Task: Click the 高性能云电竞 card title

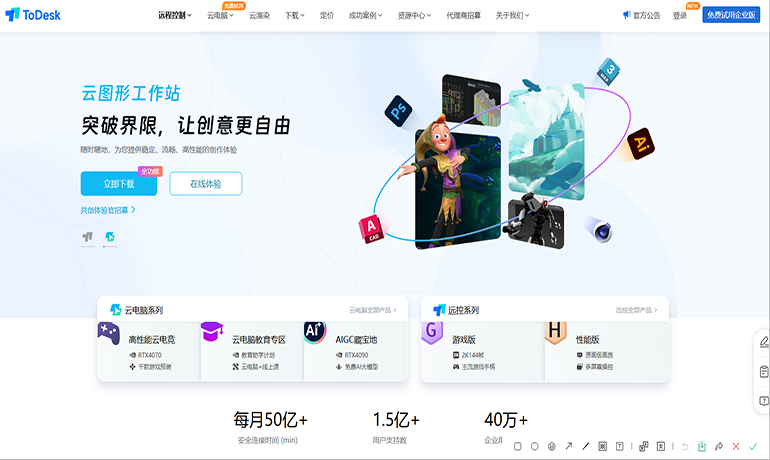Action: coord(152,339)
